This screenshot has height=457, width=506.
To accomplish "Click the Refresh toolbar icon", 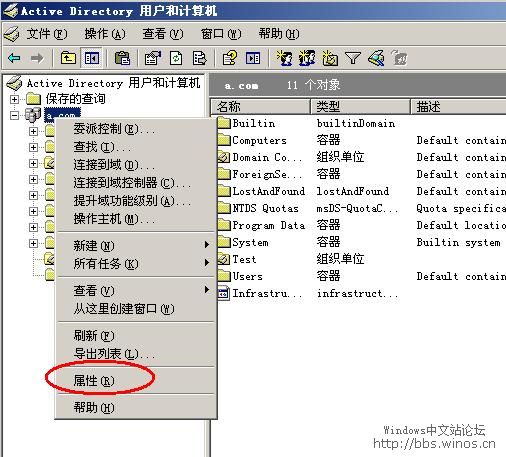I will pyautogui.click(x=176, y=58).
